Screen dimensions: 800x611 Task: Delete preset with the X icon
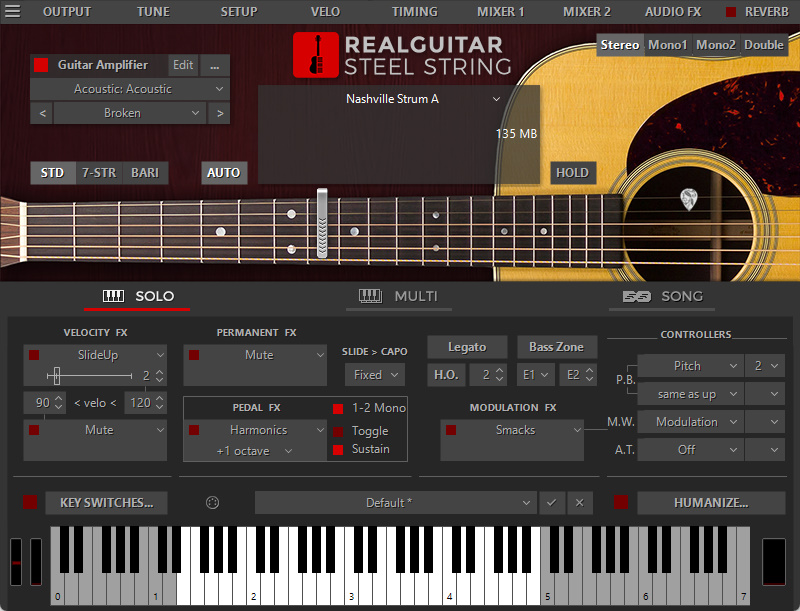coord(578,503)
